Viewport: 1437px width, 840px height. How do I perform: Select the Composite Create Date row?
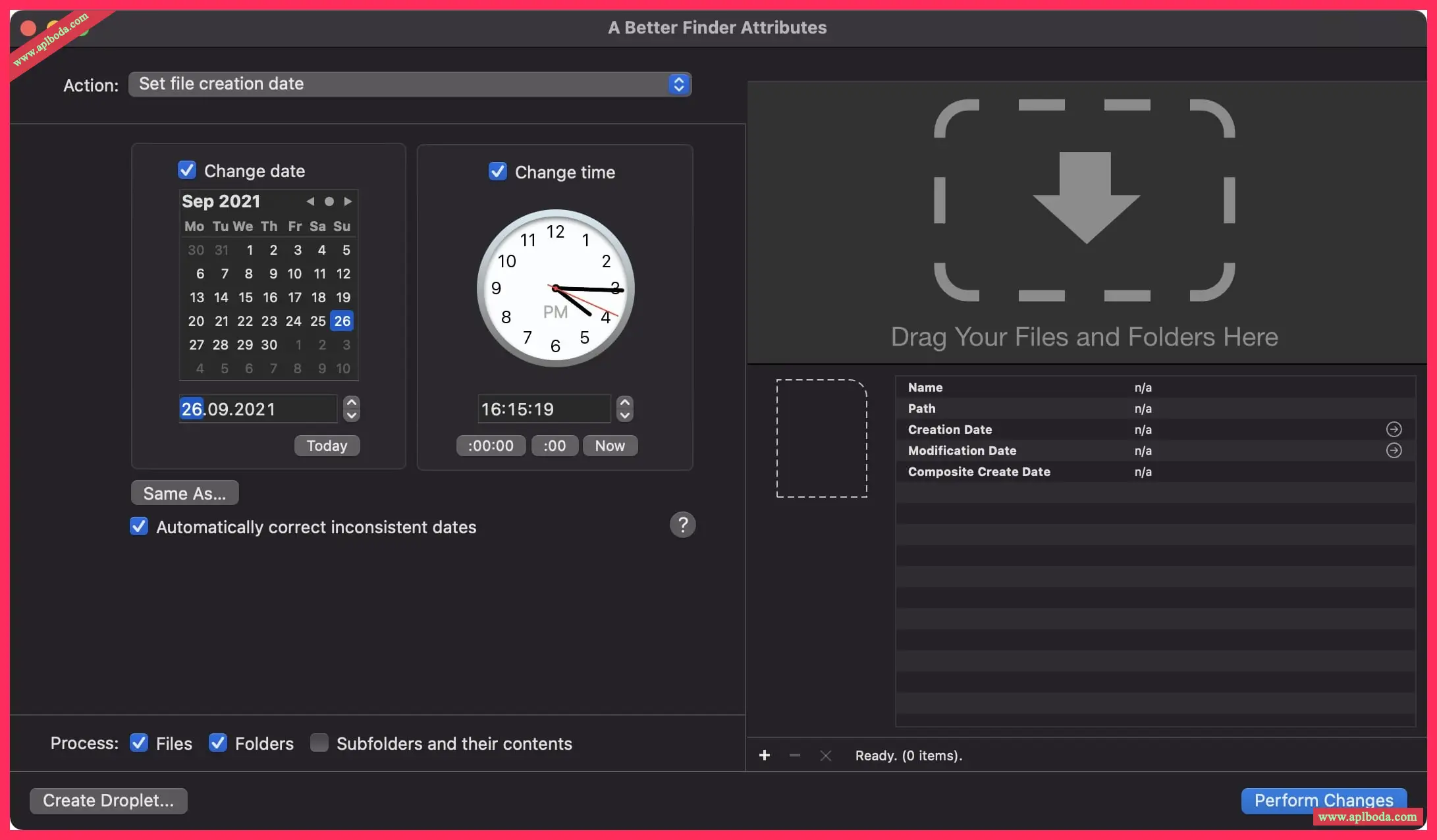pyautogui.click(x=1156, y=471)
